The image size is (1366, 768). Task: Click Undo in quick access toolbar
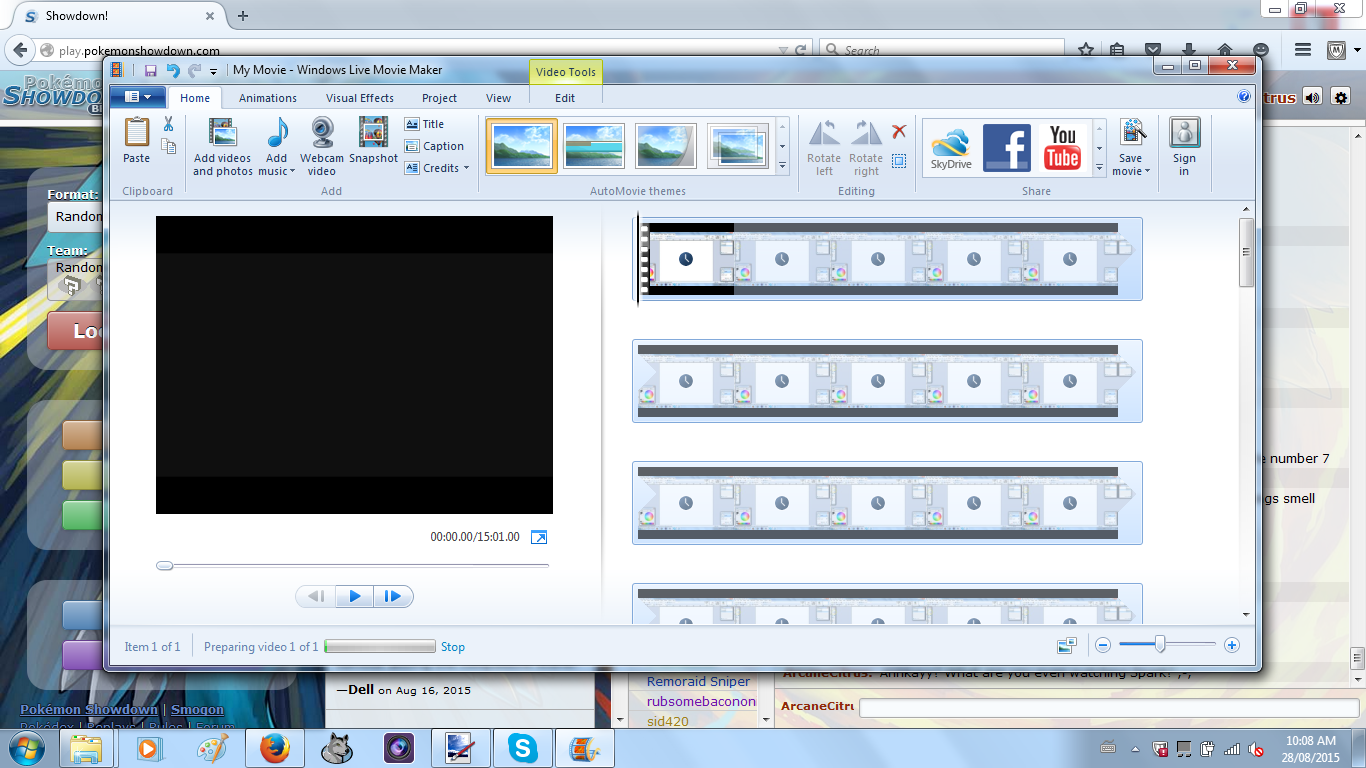tap(172, 70)
